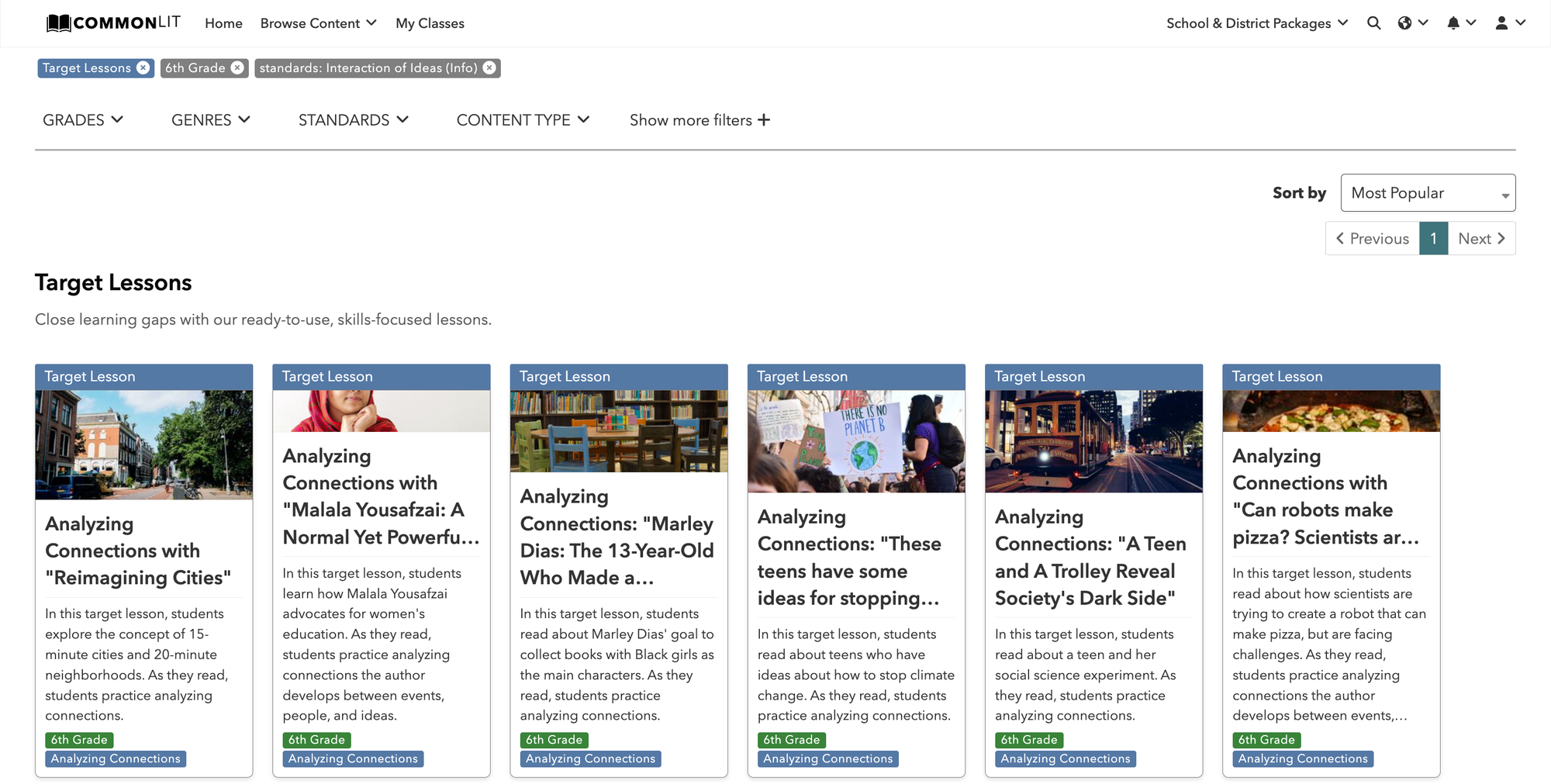Open the CONTENT TYPE filter dropdown
The height and width of the screenshot is (784, 1551).
tap(523, 120)
